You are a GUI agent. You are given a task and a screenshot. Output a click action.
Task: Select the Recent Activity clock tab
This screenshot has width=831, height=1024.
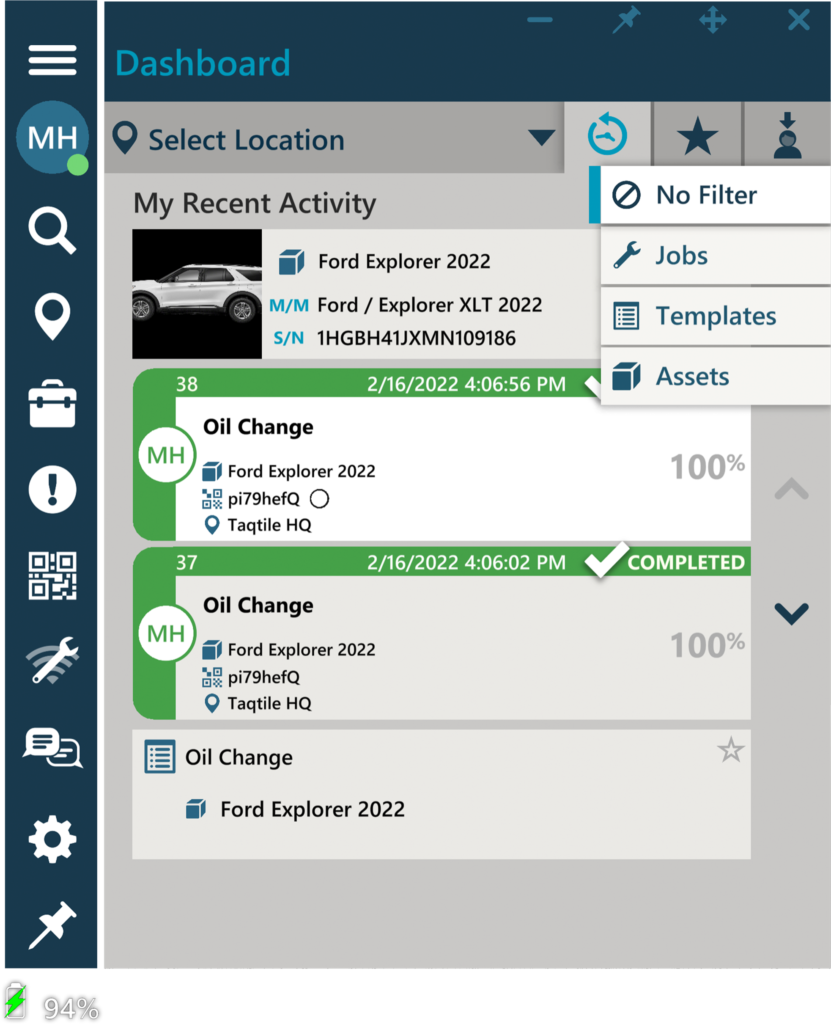pyautogui.click(x=608, y=134)
